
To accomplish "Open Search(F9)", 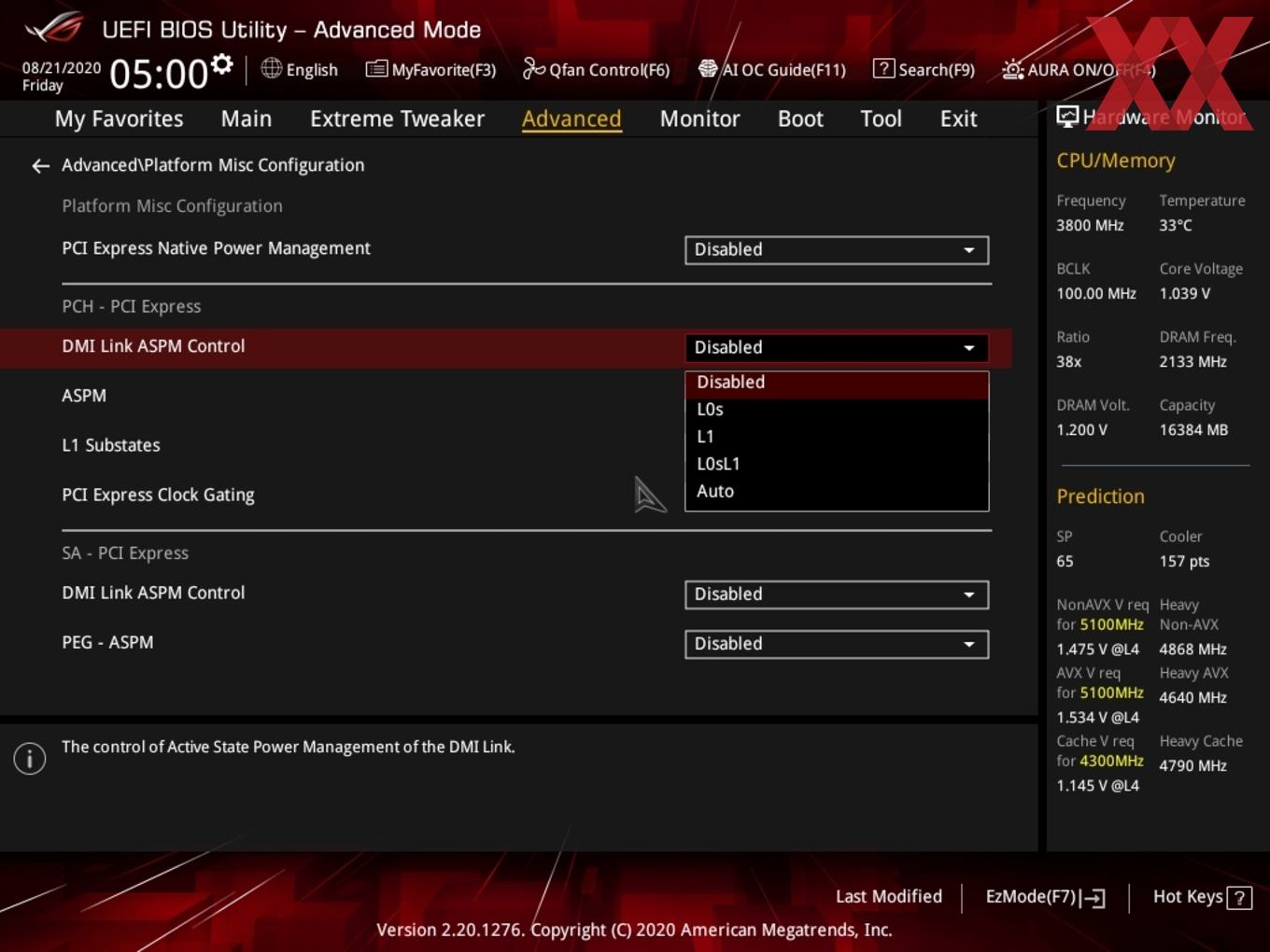I will [924, 69].
